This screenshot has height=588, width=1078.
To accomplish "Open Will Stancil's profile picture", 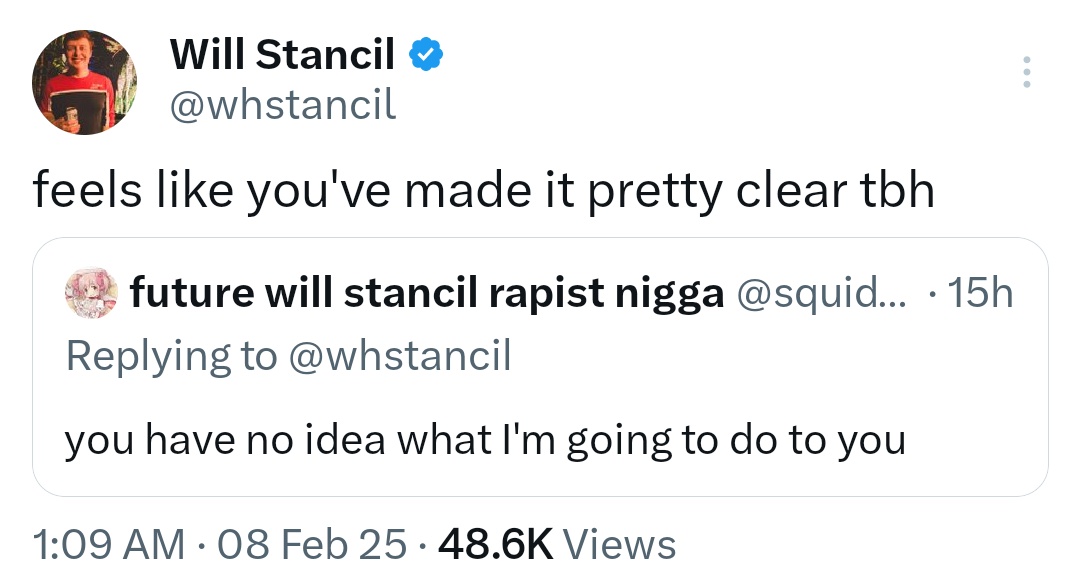I will (x=84, y=82).
